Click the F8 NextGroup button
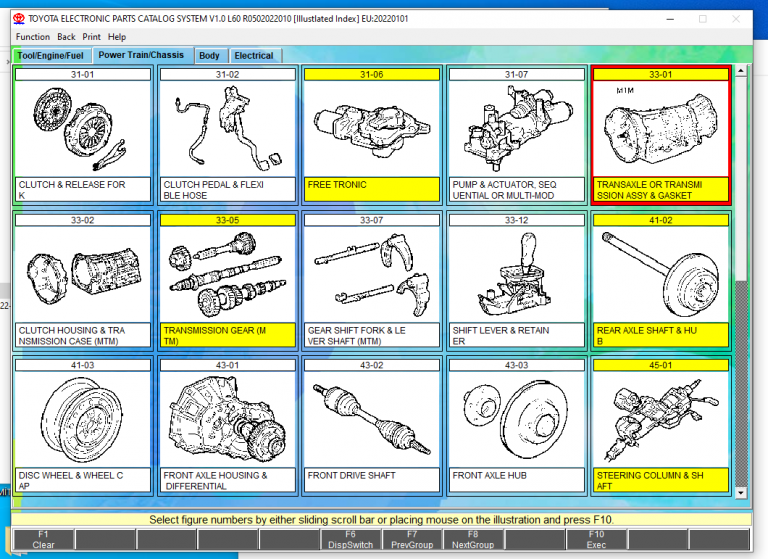The height and width of the screenshot is (559, 768). point(473,539)
